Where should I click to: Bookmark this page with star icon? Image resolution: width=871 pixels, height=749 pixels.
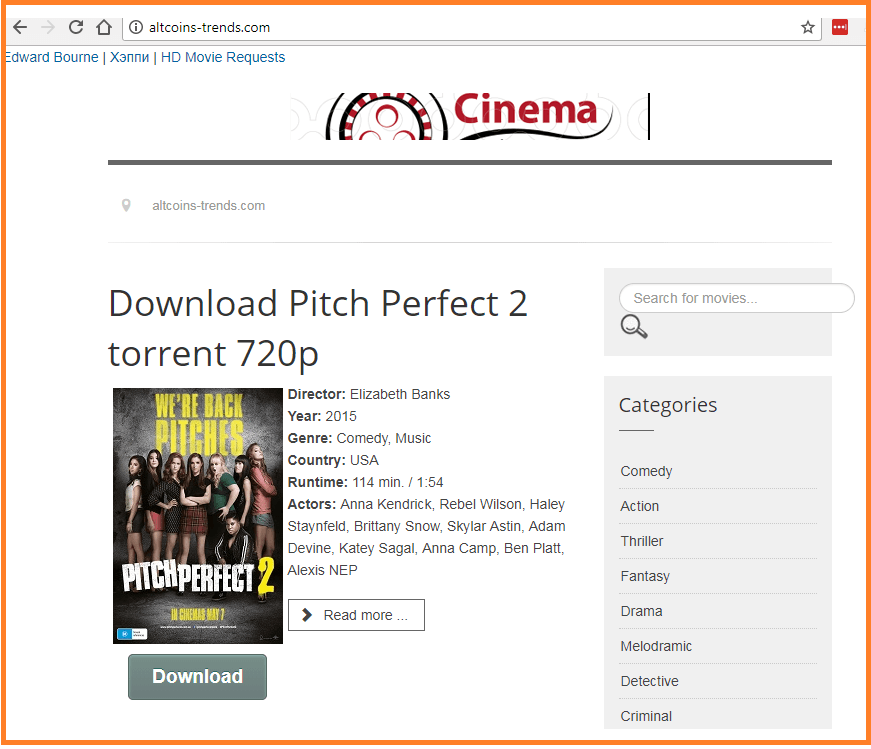coord(808,27)
